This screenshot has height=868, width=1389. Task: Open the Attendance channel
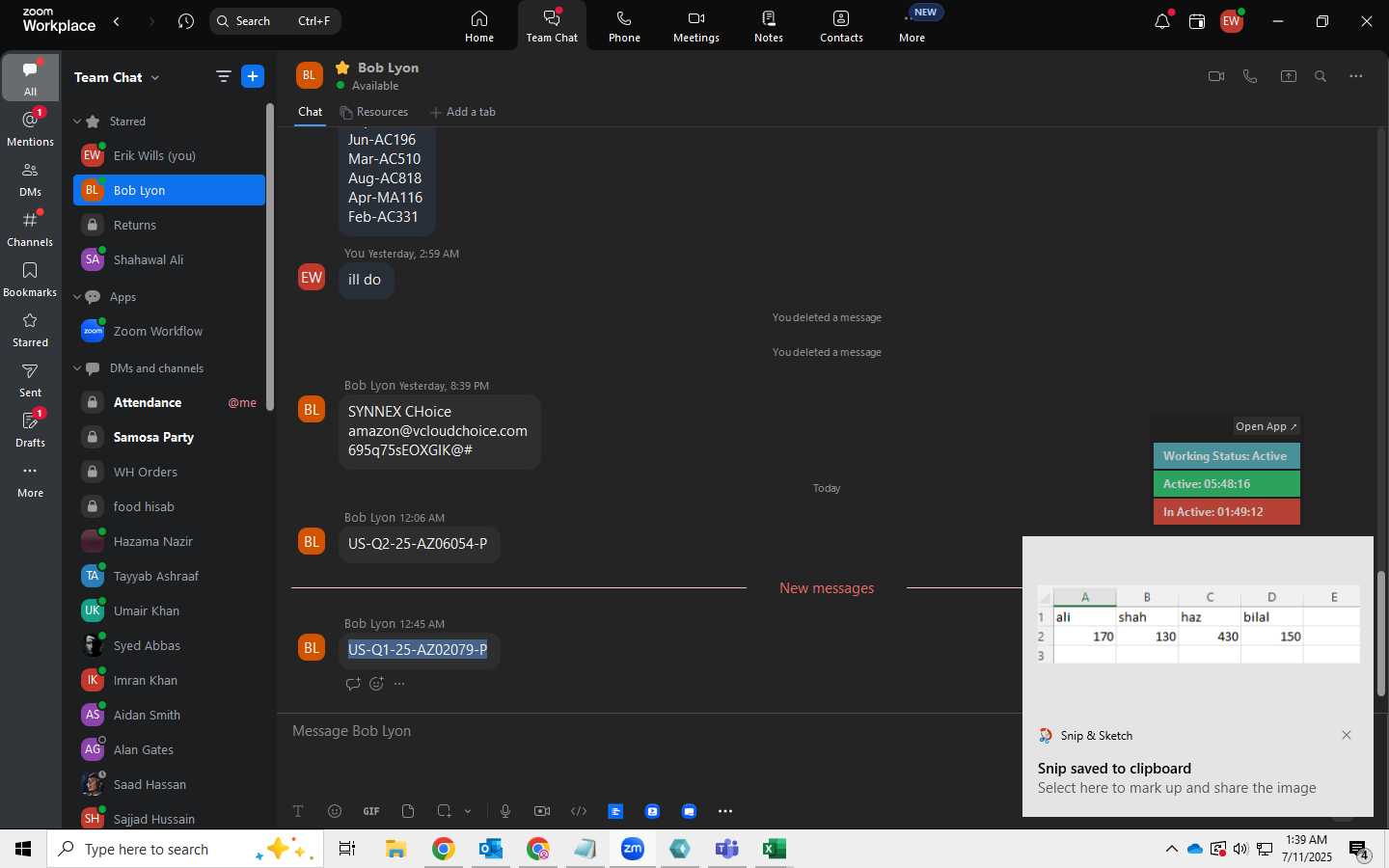click(x=169, y=402)
